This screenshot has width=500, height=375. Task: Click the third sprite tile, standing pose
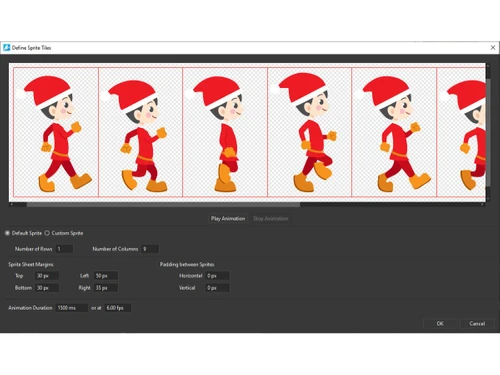pyautogui.click(x=225, y=132)
